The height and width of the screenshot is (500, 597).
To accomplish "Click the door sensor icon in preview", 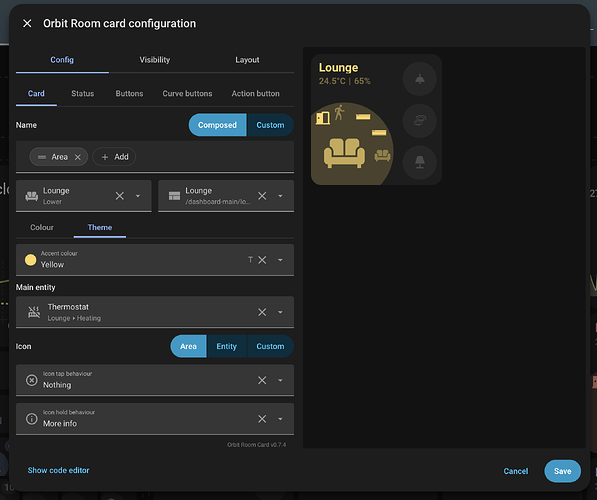I will point(323,118).
